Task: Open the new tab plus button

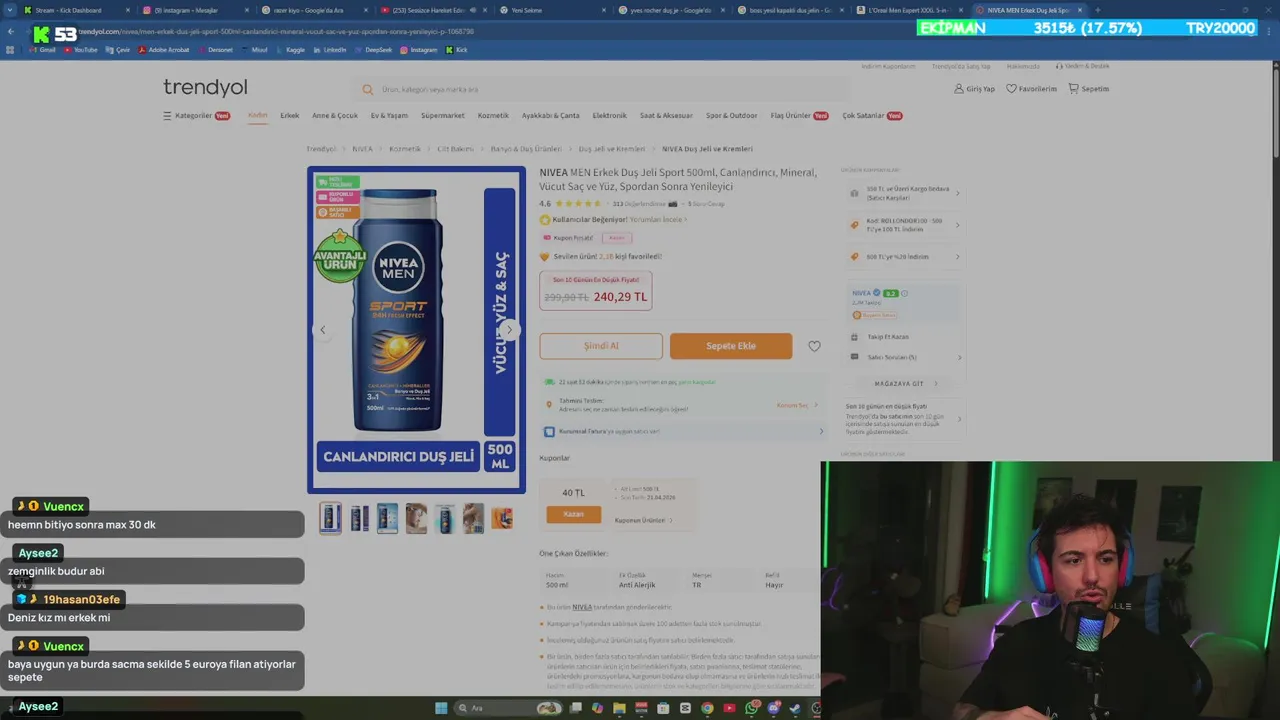Action: click(x=1098, y=10)
